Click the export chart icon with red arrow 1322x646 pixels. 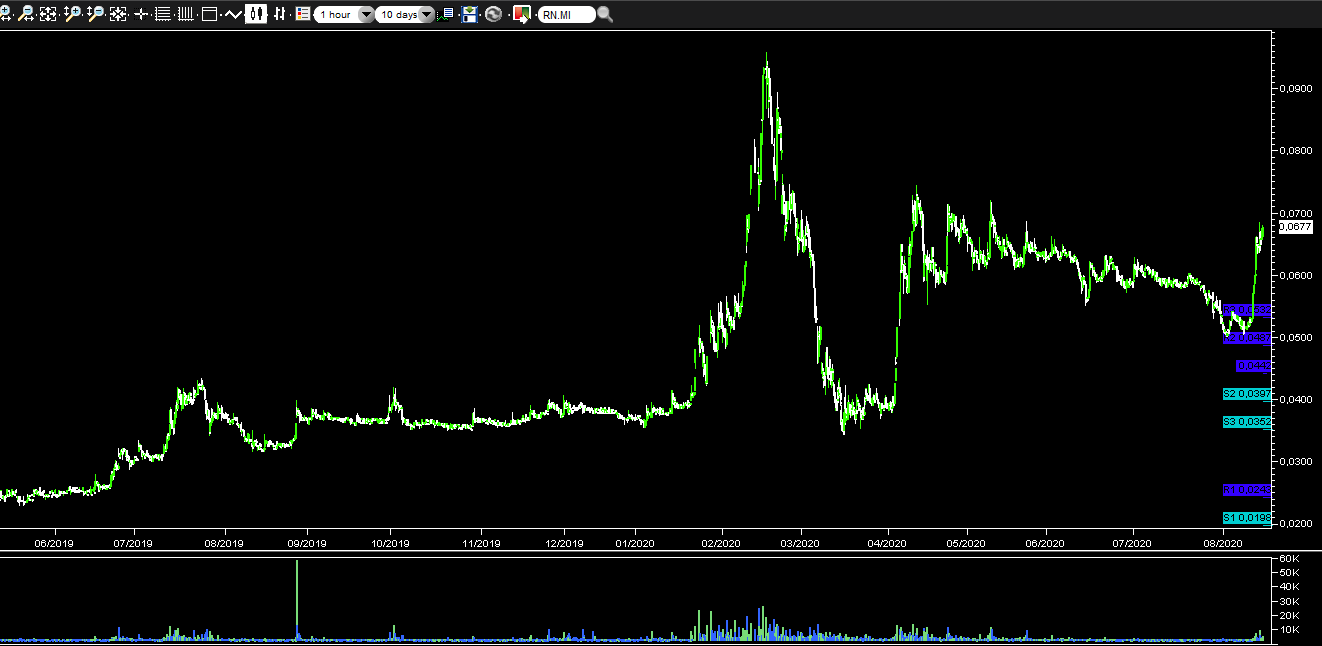point(521,14)
